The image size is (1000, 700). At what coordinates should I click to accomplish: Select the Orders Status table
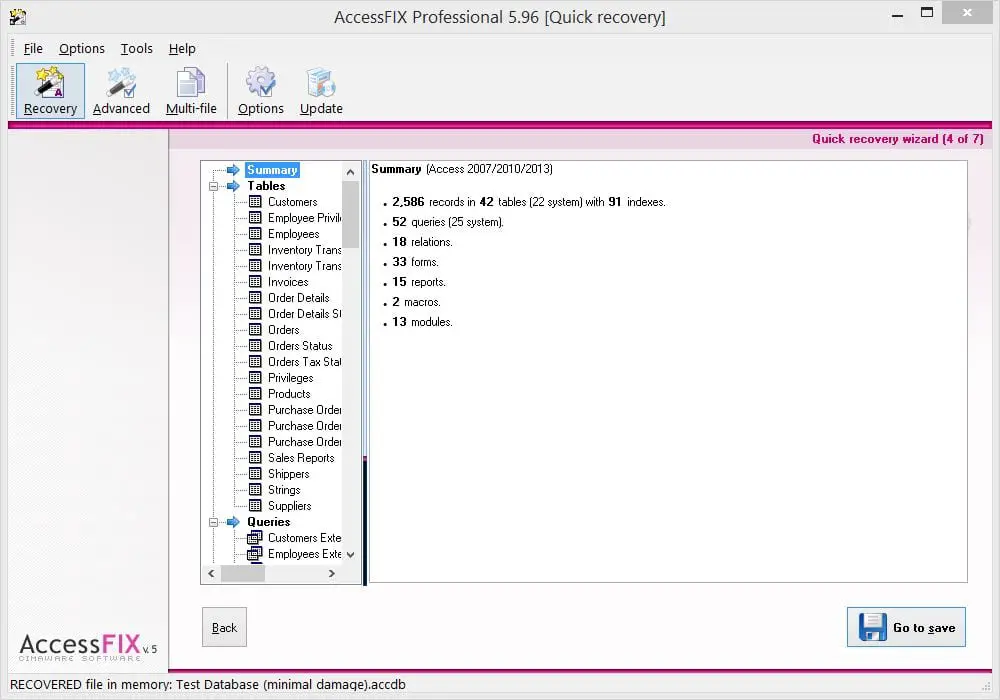(300, 346)
